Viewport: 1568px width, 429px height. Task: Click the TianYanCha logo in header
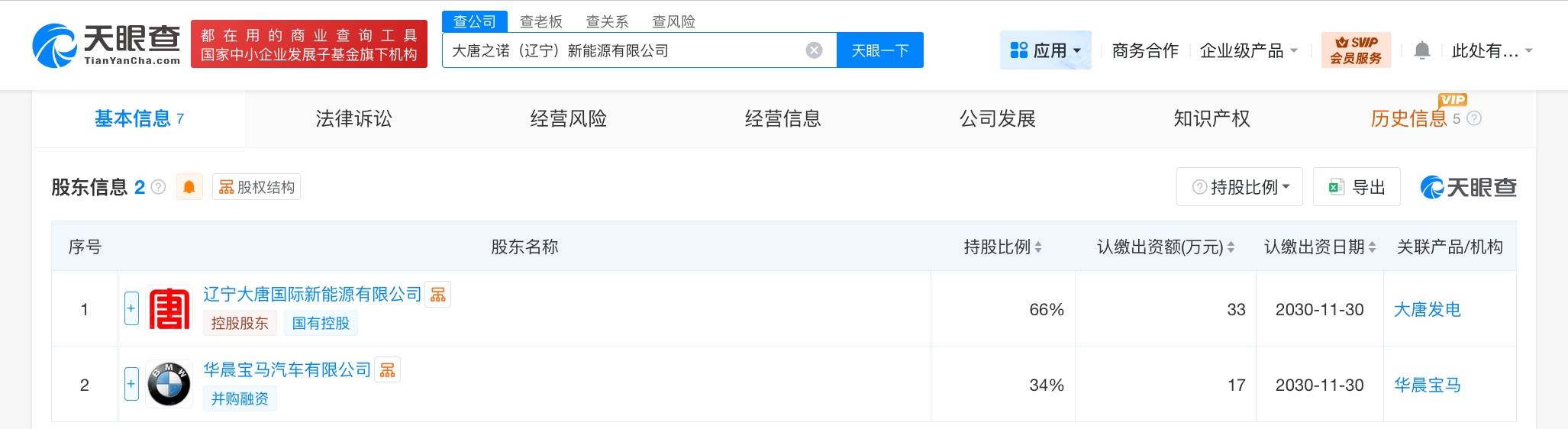[x=106, y=44]
